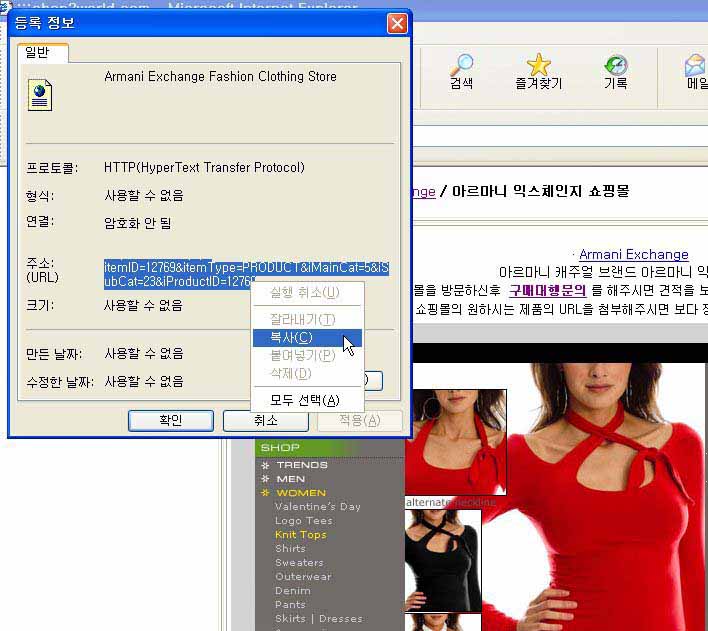
Task: Select 복사(C) copy from context menu
Action: coord(291,338)
